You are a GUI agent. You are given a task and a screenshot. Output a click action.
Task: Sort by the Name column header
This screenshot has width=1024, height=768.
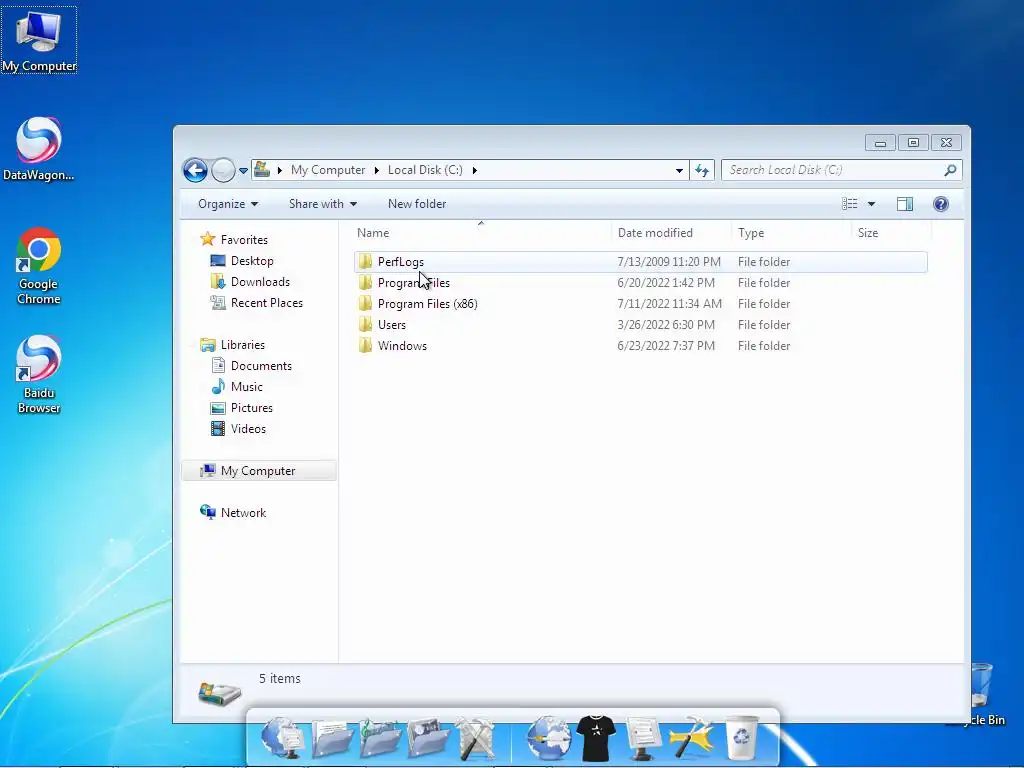pos(373,232)
